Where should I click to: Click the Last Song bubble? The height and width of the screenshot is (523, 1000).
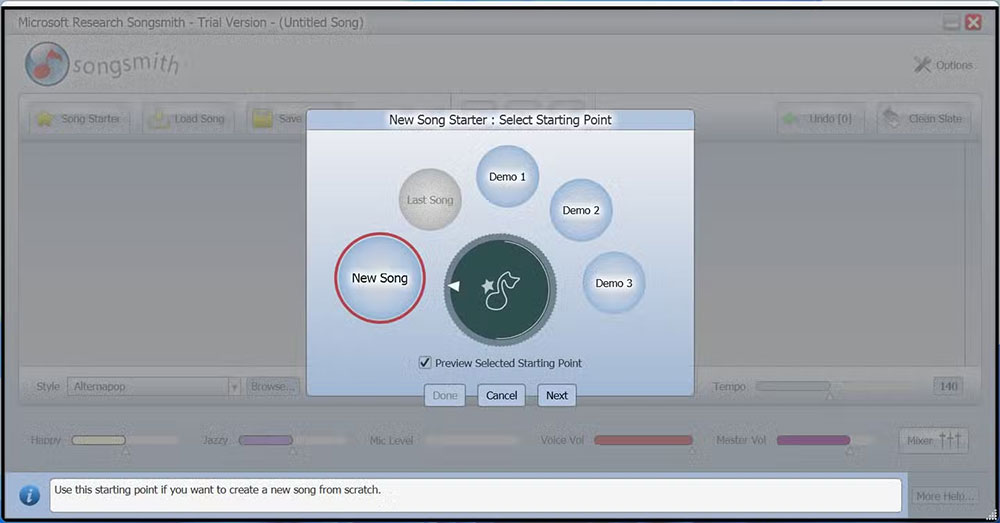(430, 200)
